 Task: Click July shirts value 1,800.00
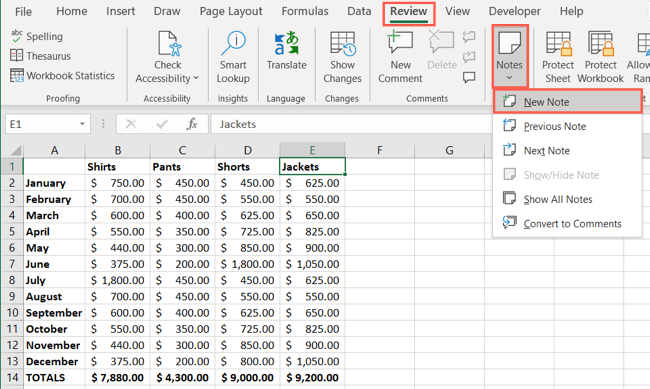coord(118,280)
